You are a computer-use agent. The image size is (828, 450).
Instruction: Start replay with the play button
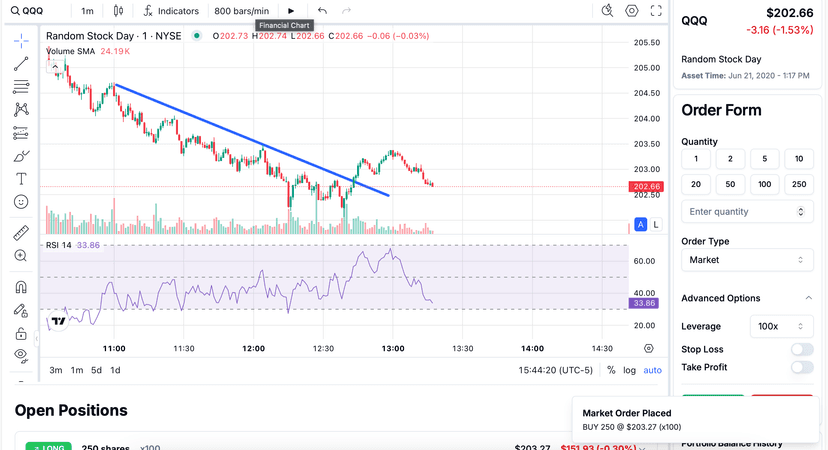pos(291,11)
